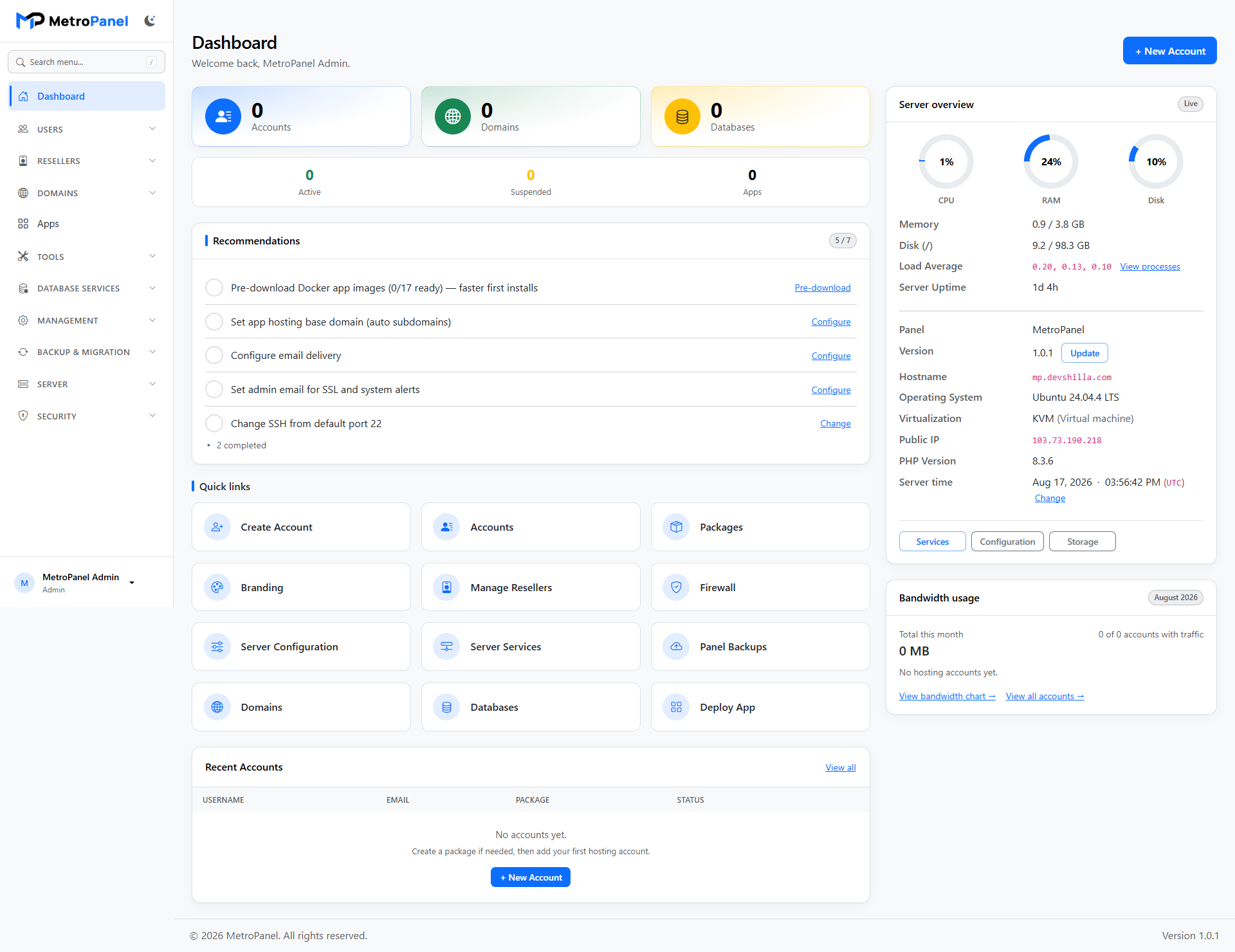Click the Firewall shield icon
The width and height of the screenshot is (1235, 952).
(676, 587)
